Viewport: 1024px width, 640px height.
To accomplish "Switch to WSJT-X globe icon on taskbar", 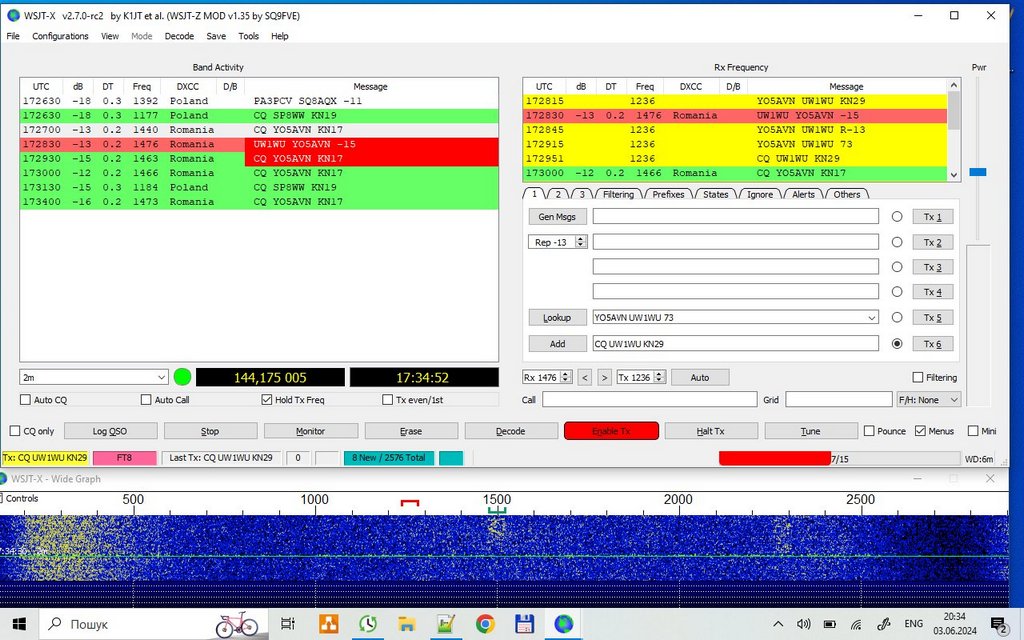I will [x=563, y=624].
